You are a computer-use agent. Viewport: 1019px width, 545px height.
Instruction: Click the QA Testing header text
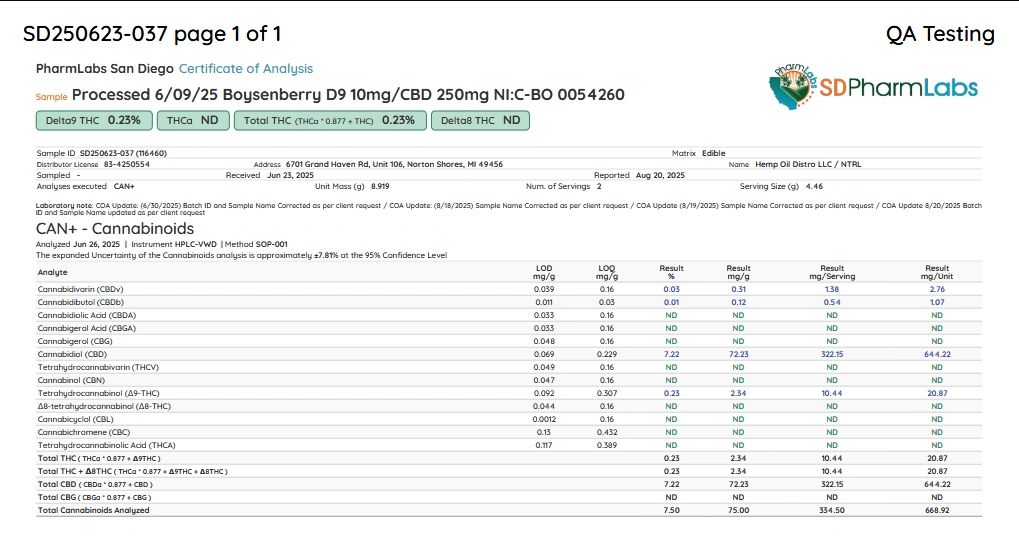939,34
